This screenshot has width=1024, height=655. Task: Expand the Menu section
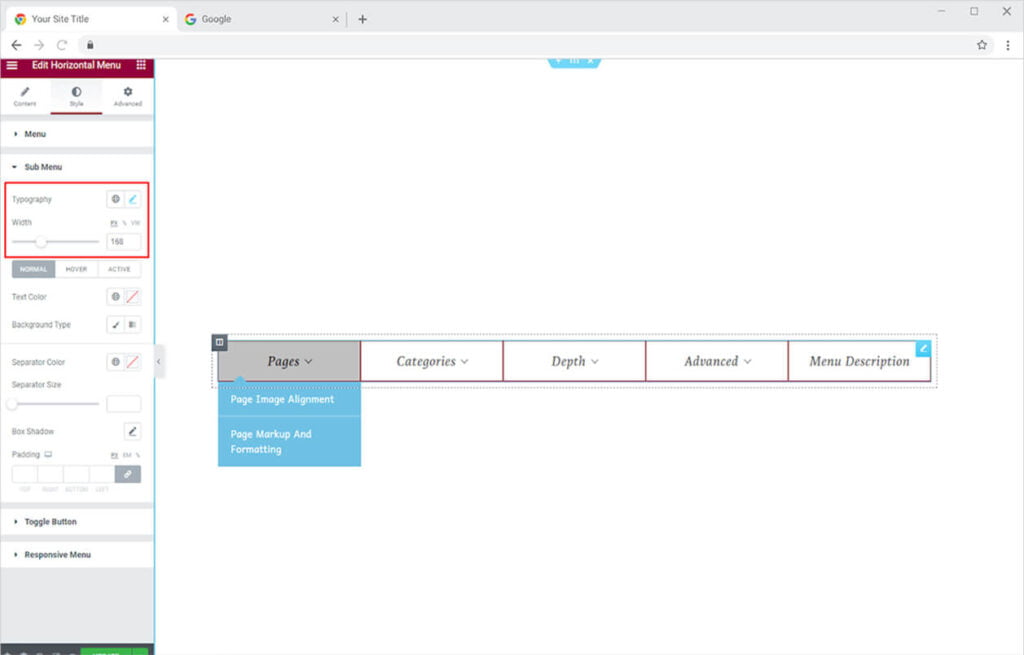35,134
